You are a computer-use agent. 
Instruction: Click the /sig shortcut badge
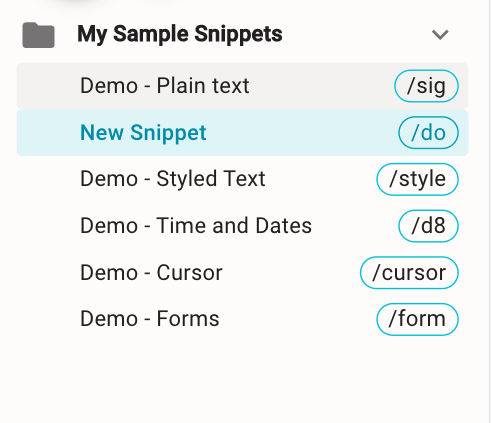[x=426, y=86]
